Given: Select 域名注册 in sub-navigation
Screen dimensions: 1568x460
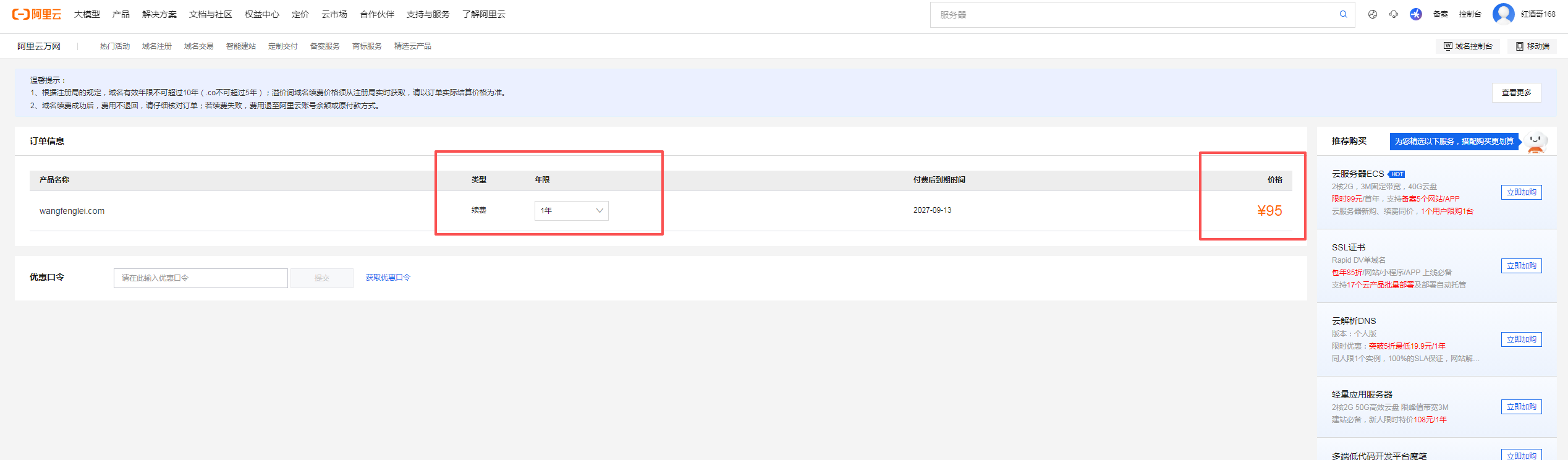Looking at the screenshot, I should pyautogui.click(x=156, y=46).
